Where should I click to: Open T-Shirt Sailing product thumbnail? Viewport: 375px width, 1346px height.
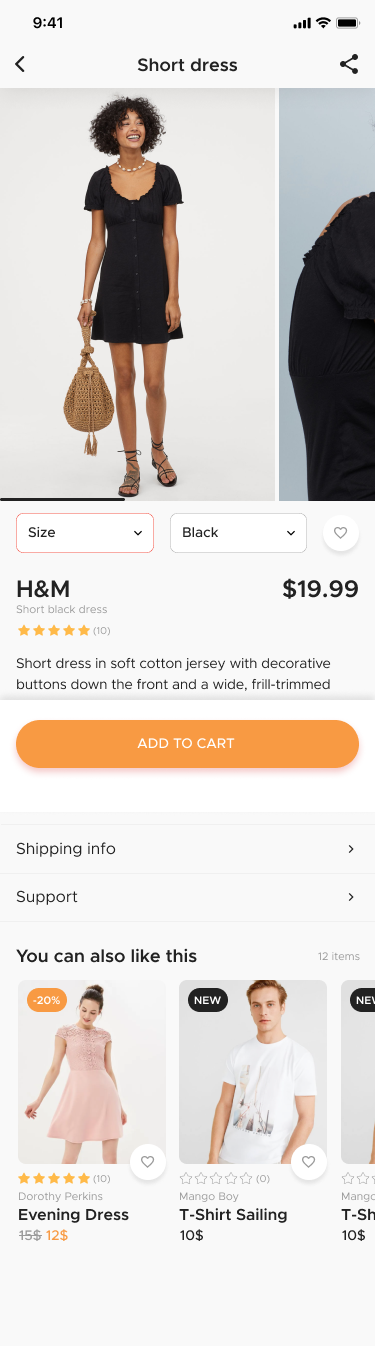point(253,1072)
